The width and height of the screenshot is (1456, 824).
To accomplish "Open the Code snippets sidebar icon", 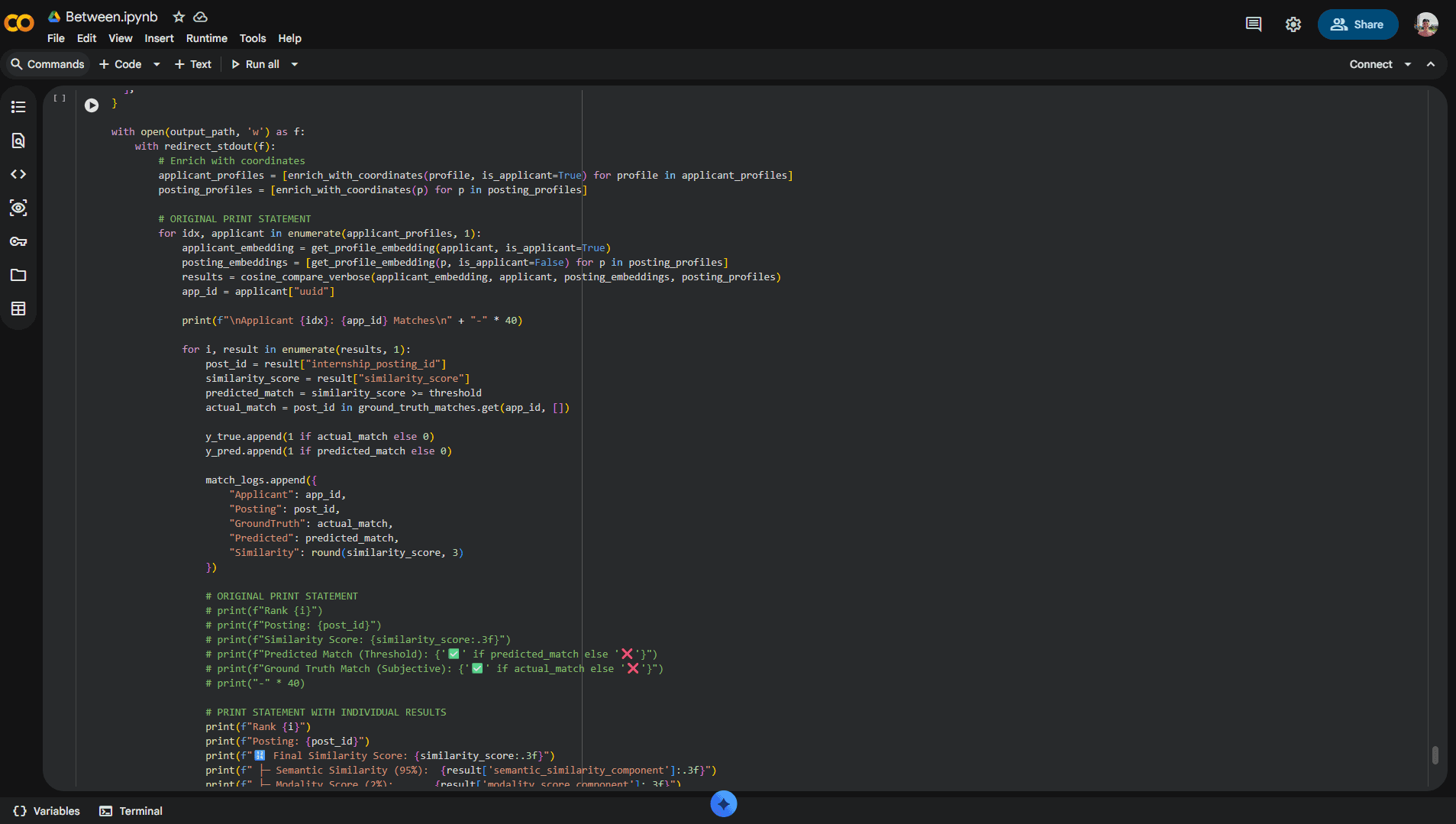I will click(18, 174).
